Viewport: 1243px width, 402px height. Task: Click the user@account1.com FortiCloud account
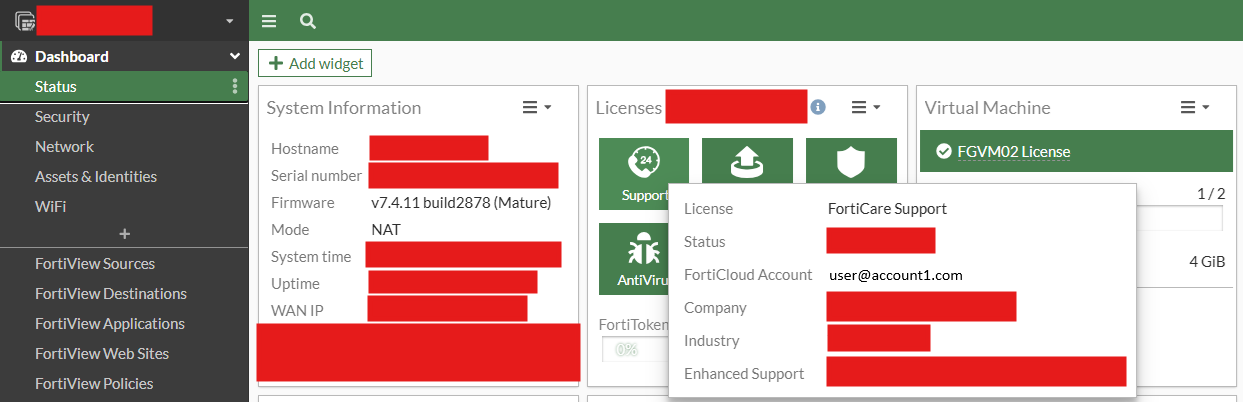click(x=896, y=275)
